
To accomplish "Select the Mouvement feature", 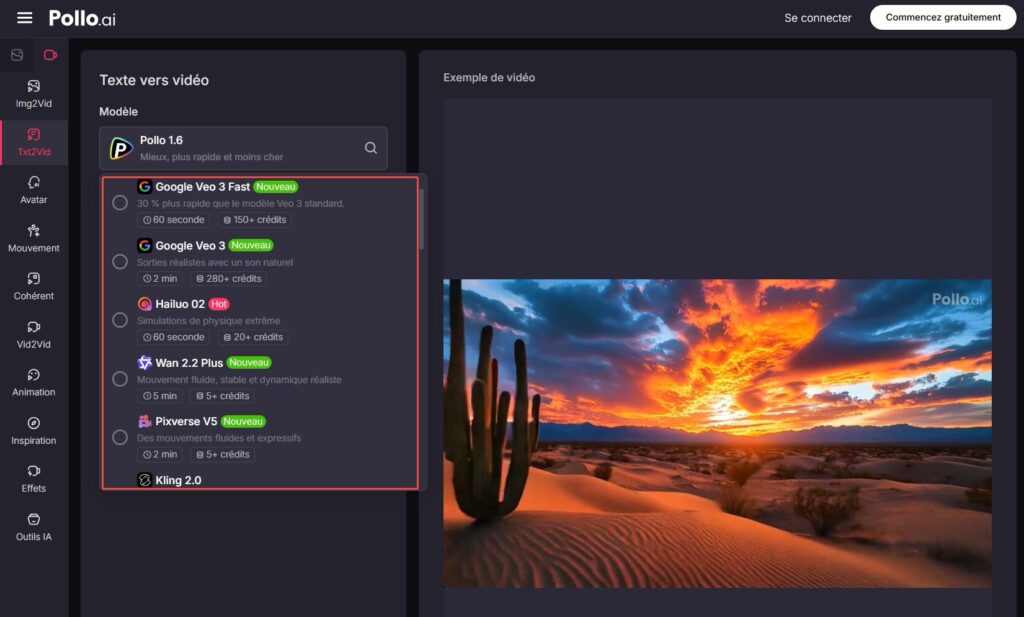I will [33, 238].
